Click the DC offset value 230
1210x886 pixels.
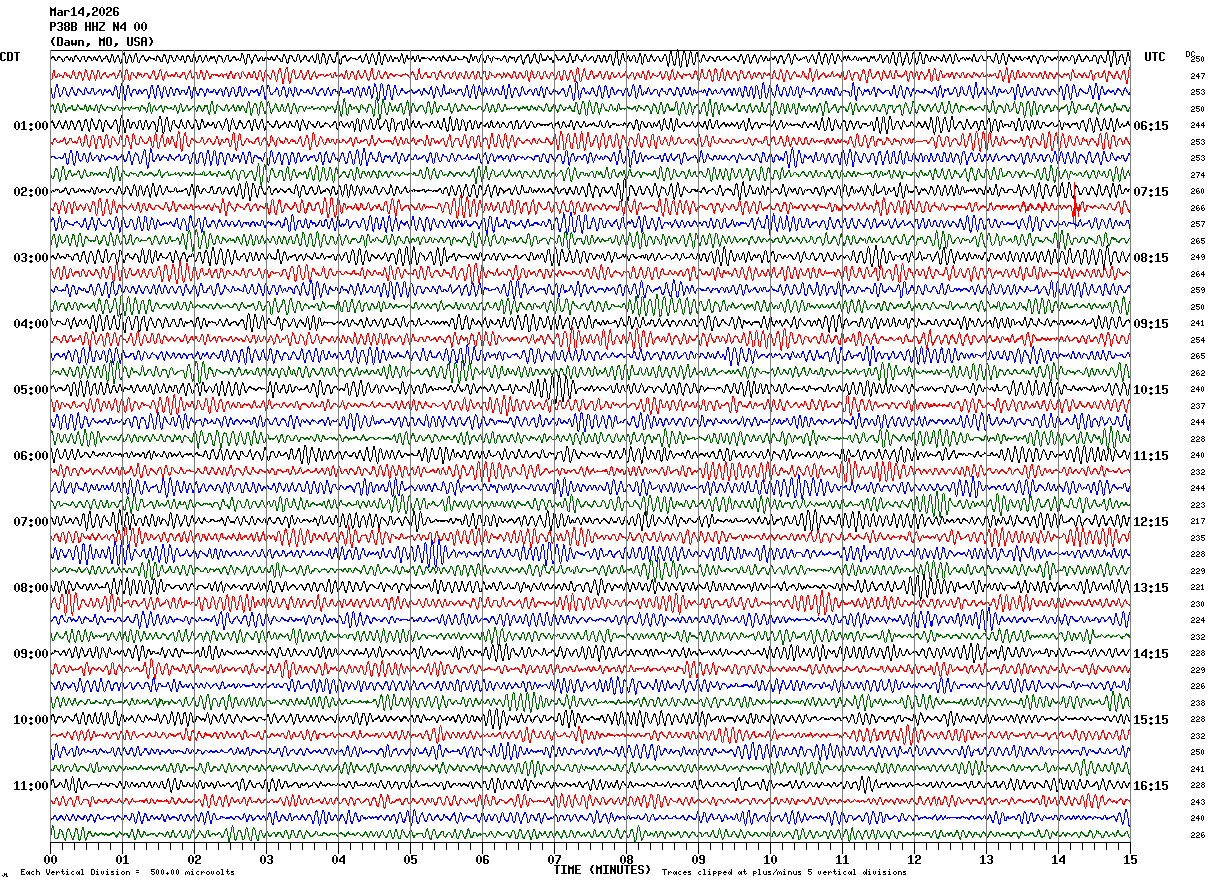click(1197, 604)
